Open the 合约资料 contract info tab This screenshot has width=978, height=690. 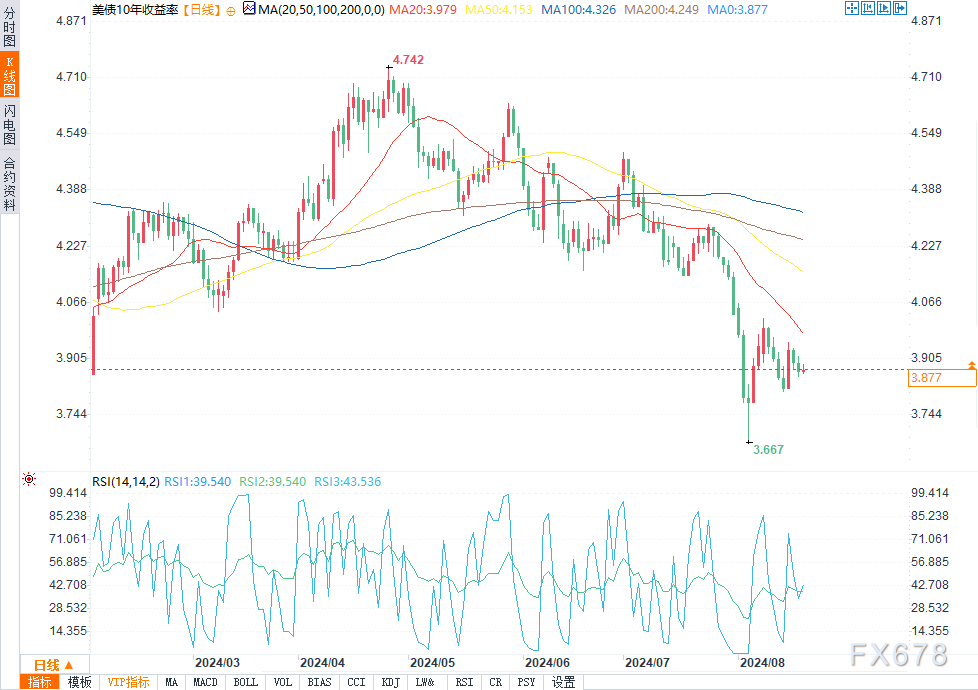tap(9, 183)
